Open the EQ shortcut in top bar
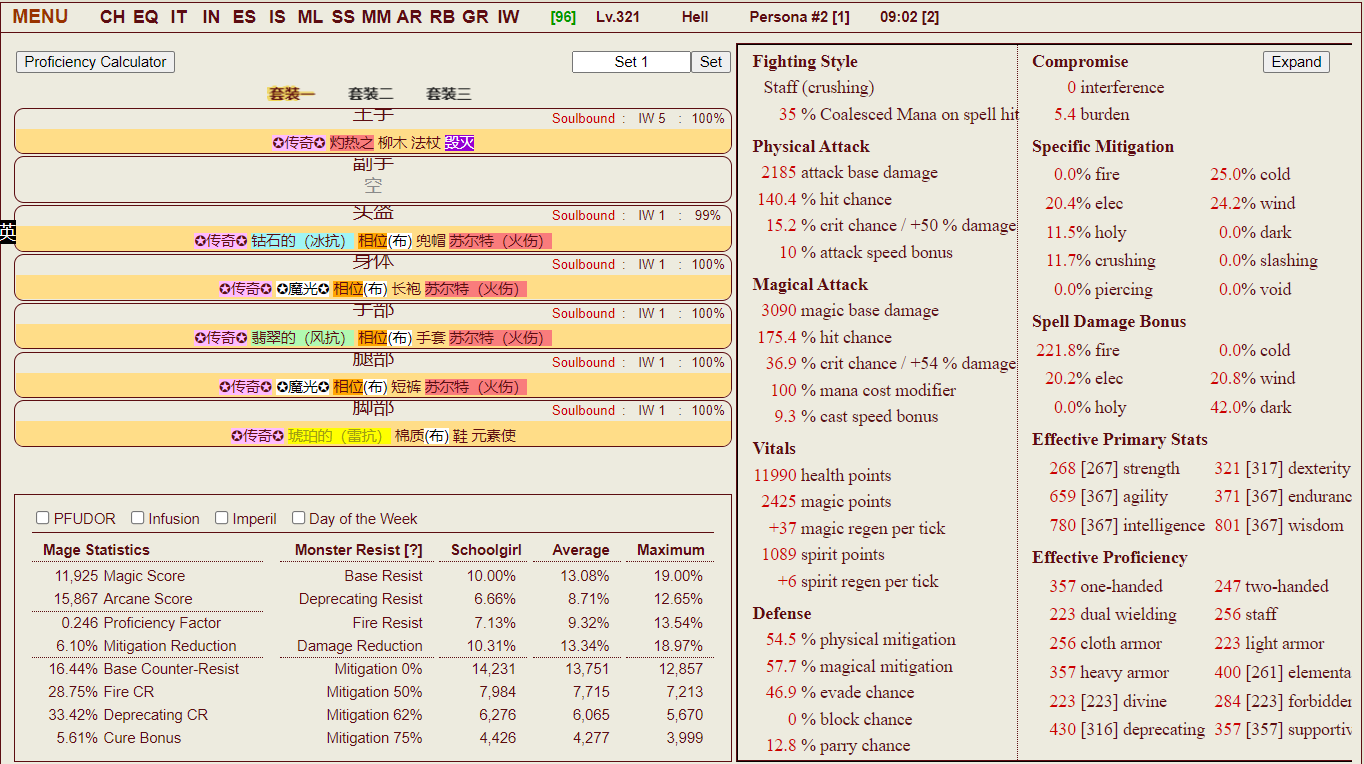Screen dimensions: 1364x764 (146, 17)
